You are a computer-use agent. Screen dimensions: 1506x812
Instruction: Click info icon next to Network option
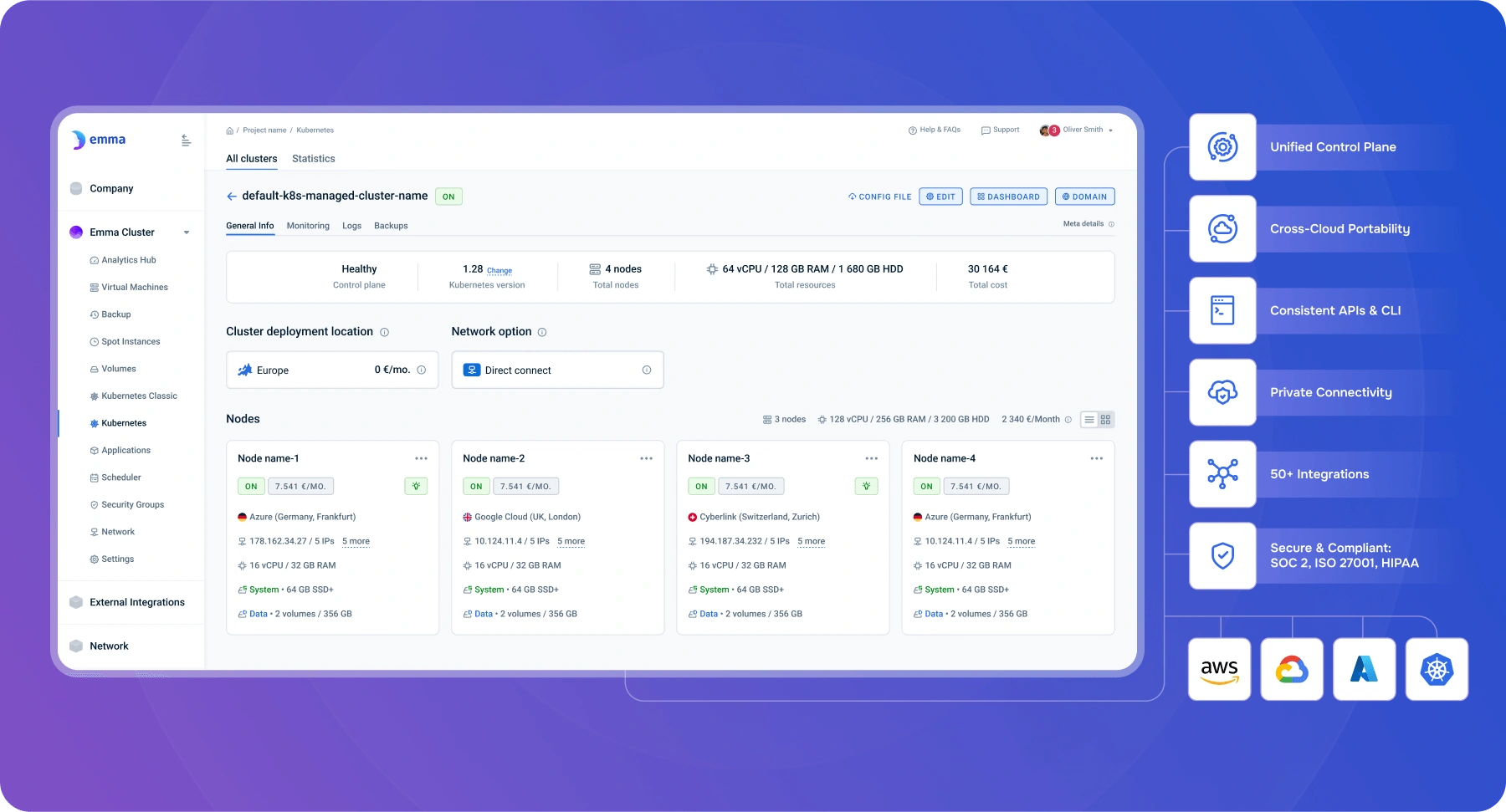coord(542,332)
